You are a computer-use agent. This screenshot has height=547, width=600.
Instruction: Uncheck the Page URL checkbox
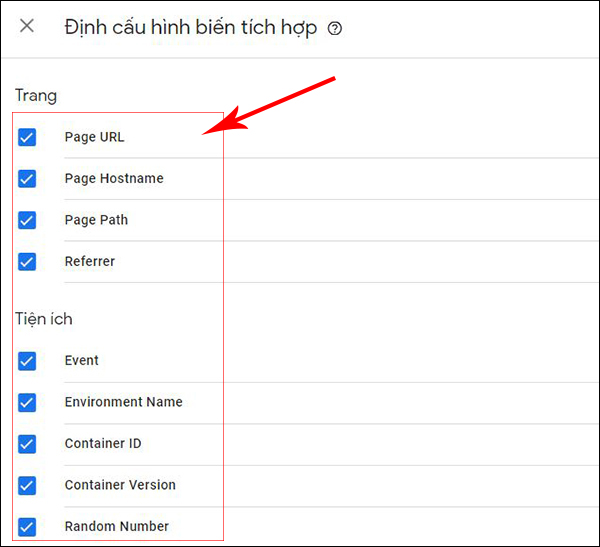point(27,137)
